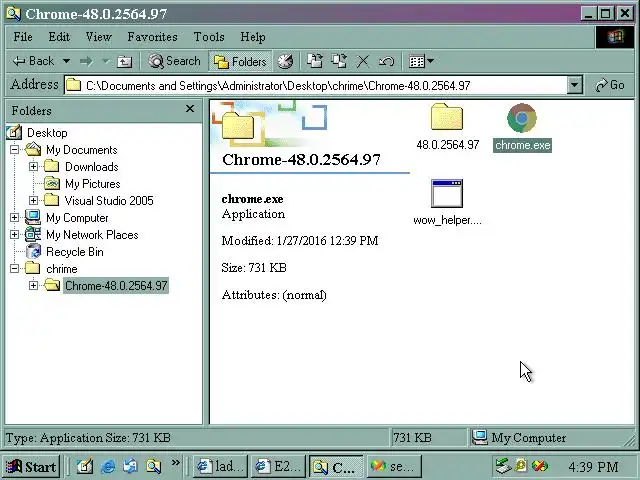
Task: Click the Undo toolbar icon
Action: [x=386, y=61]
